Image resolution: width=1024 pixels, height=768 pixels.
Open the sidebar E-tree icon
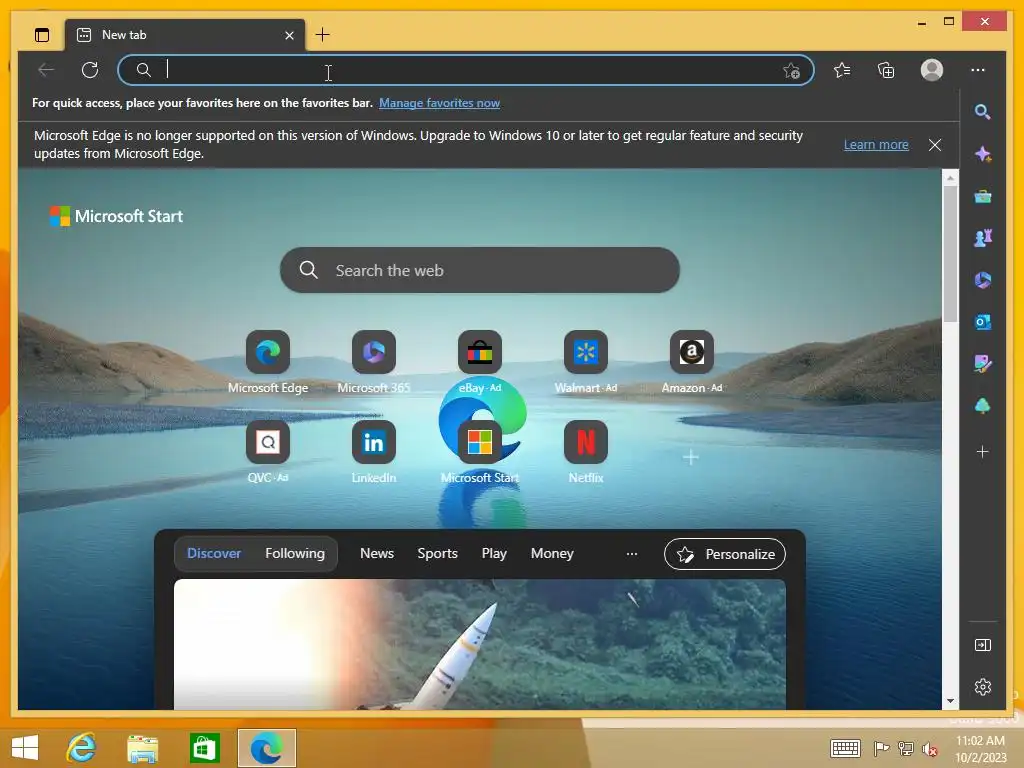coord(983,406)
